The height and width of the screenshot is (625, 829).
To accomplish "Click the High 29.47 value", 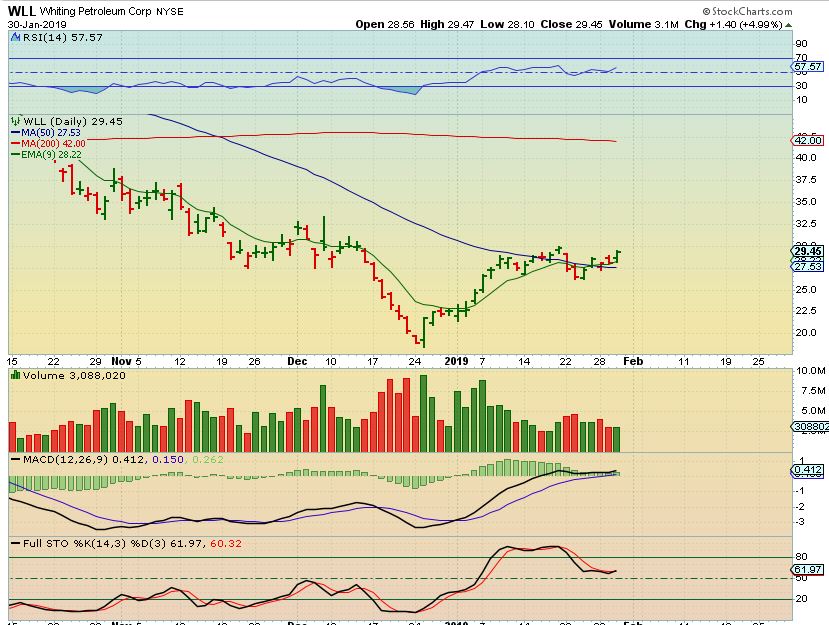I will click(x=447, y=24).
